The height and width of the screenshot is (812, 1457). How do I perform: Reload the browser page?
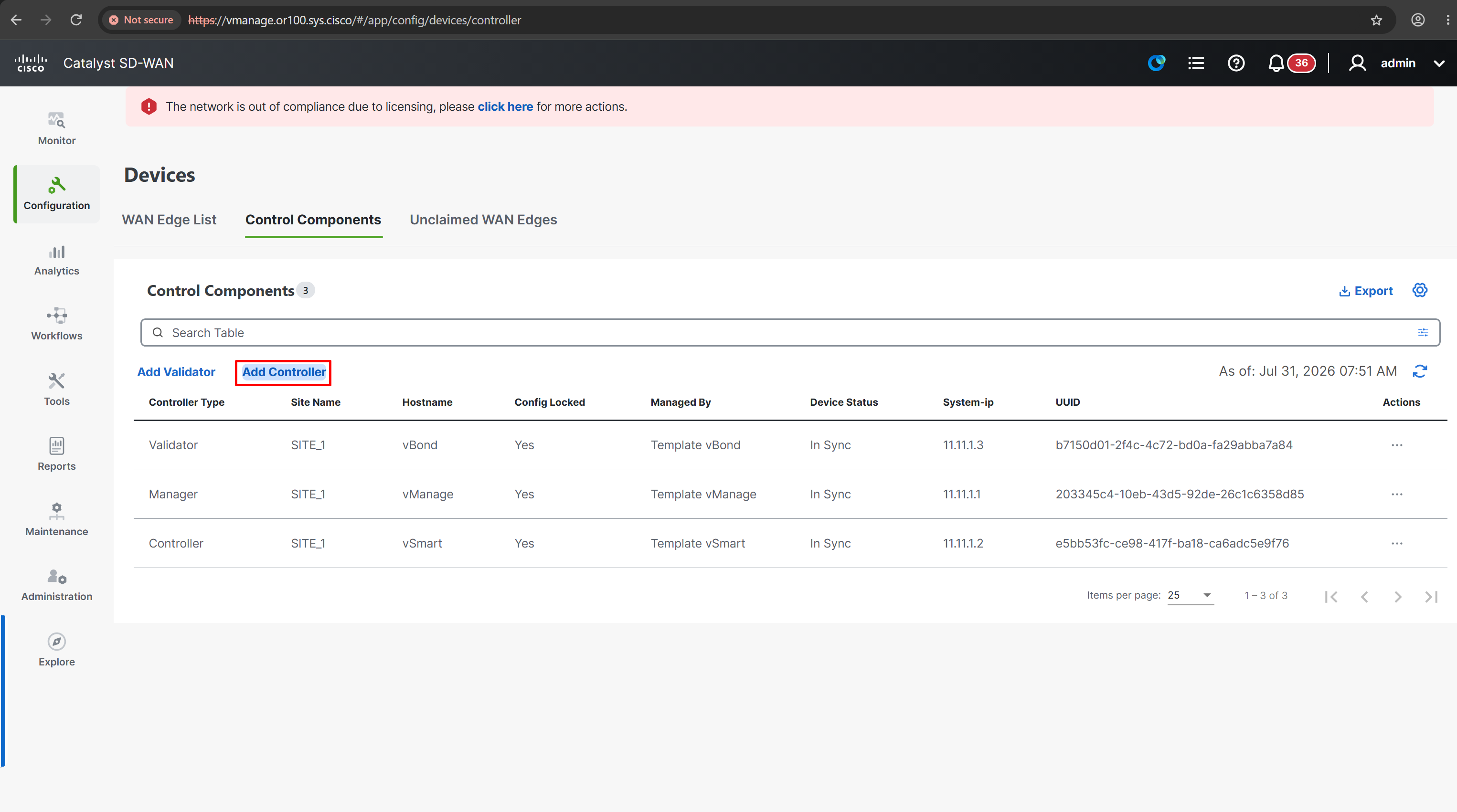[76, 20]
